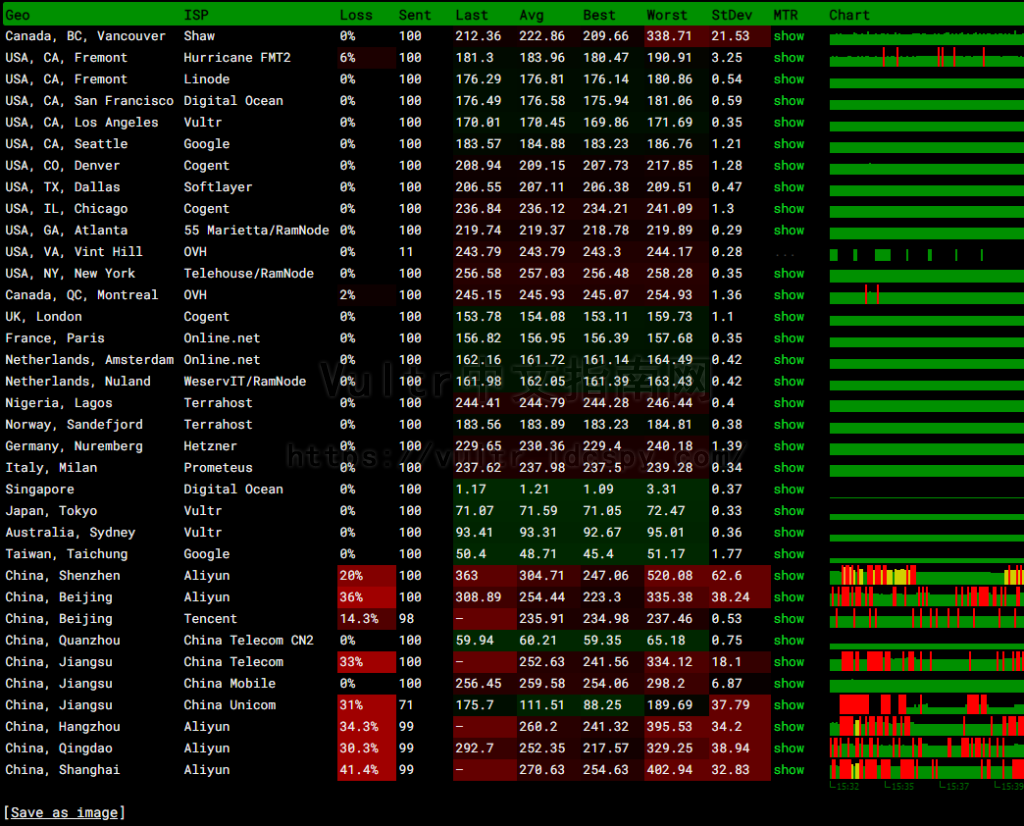Select the 'China Mobile' ISP cell
The image size is (1024, 826).
tap(230, 683)
